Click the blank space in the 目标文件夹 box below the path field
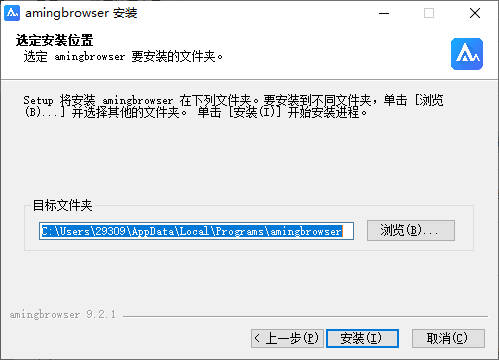 tap(248, 245)
